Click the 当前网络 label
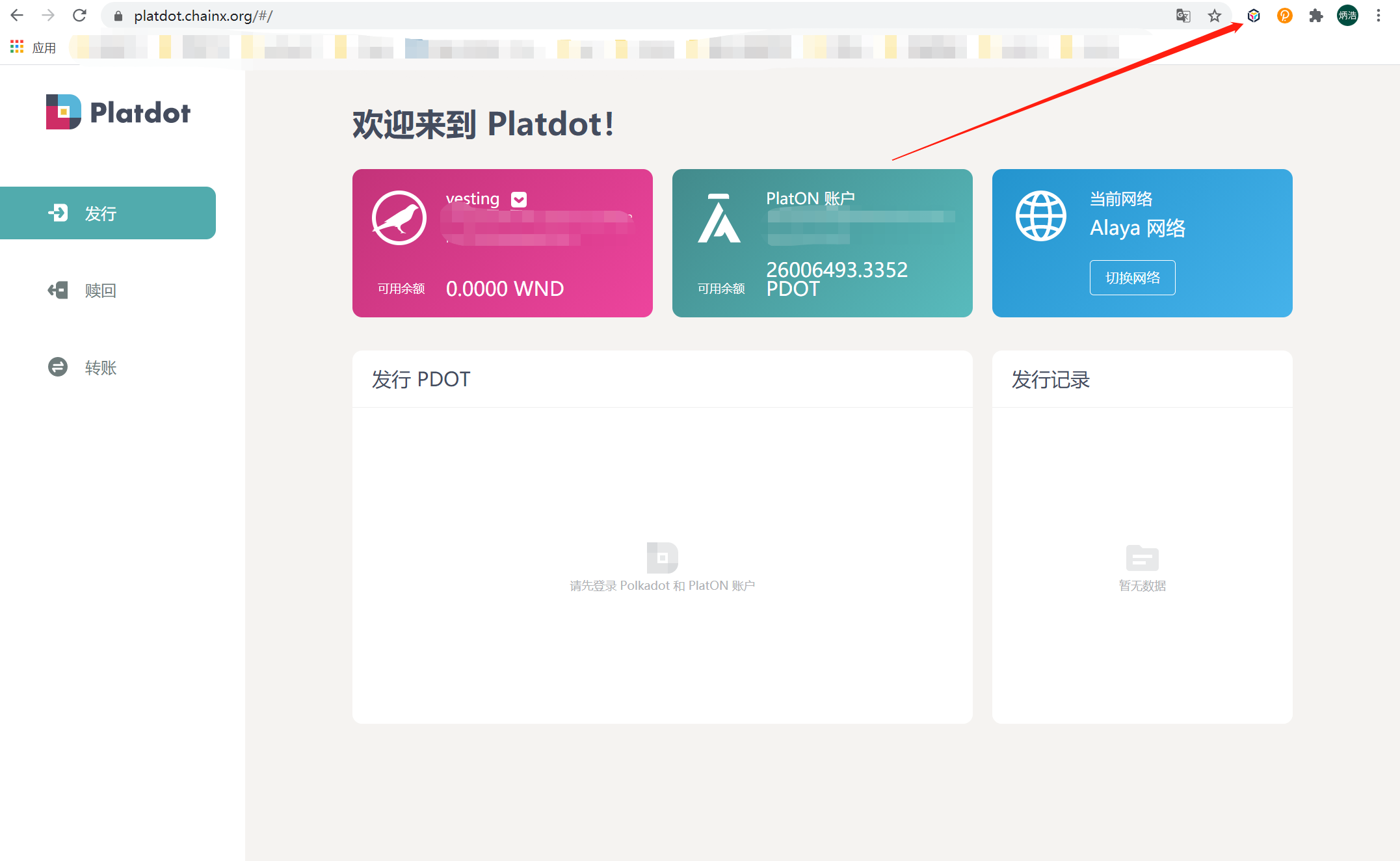This screenshot has width=1400, height=861. 1121,198
